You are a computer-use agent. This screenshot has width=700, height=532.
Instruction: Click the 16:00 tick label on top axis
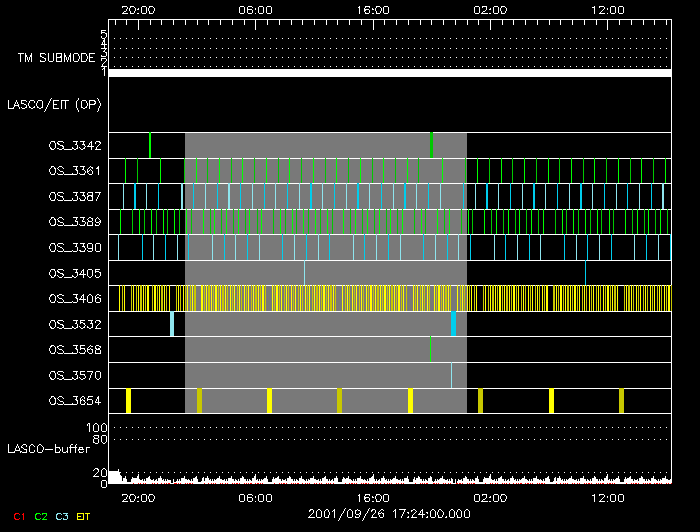coord(372,9)
